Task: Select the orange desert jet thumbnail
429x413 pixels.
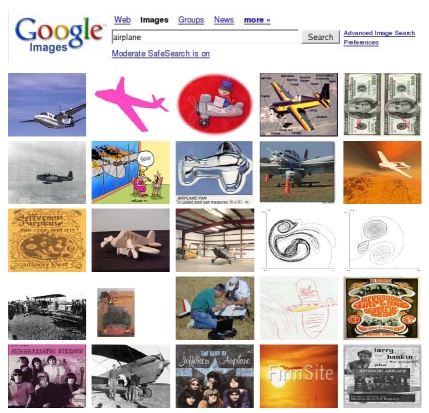Action: click(x=382, y=172)
